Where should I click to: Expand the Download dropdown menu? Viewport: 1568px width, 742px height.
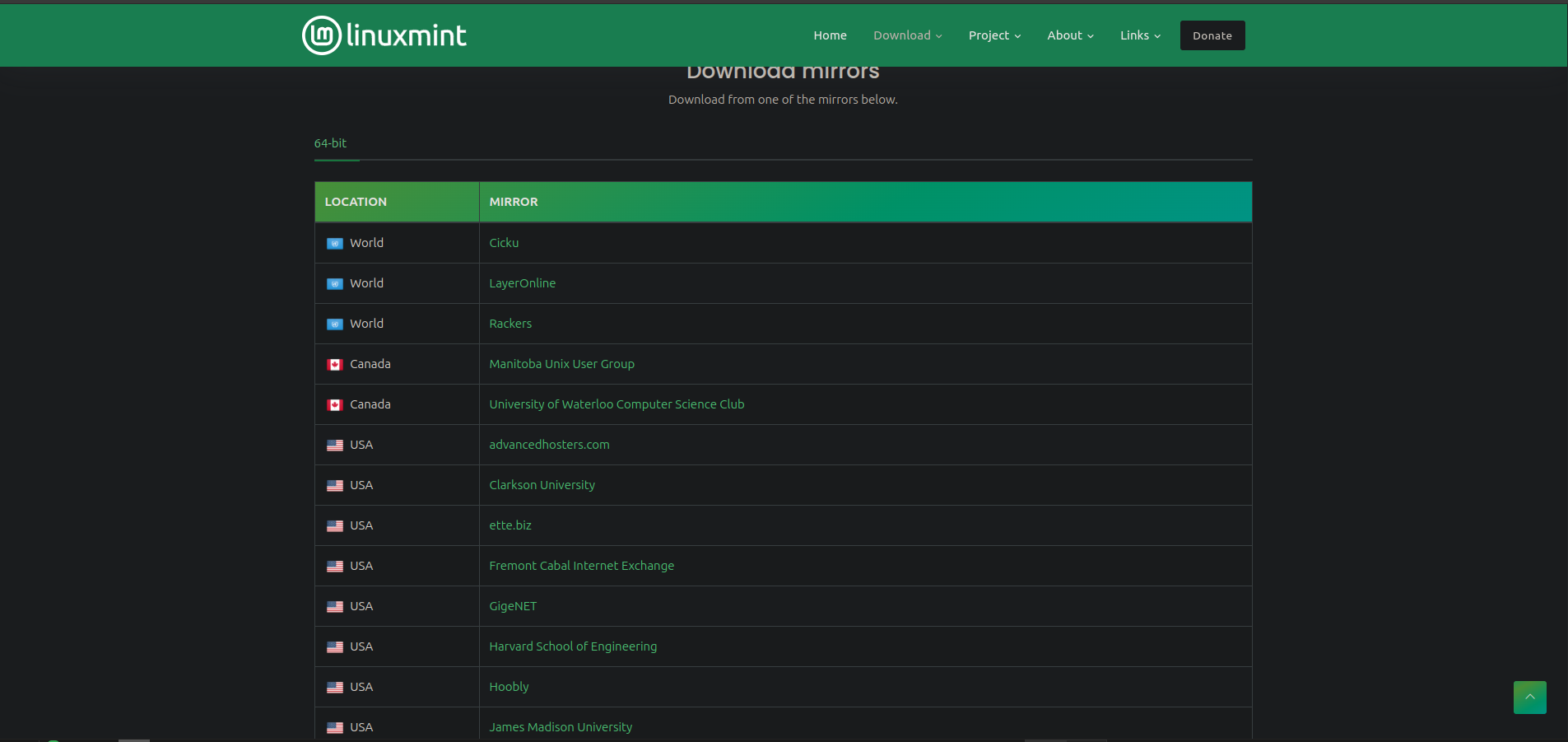click(x=908, y=35)
